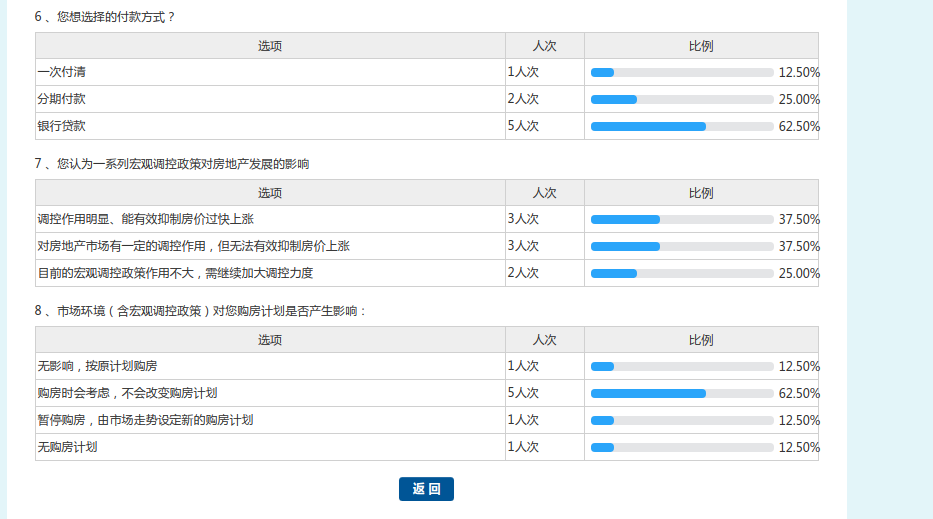Click question 6 heading about 付款方式
The width and height of the screenshot is (933, 519).
click(x=105, y=17)
